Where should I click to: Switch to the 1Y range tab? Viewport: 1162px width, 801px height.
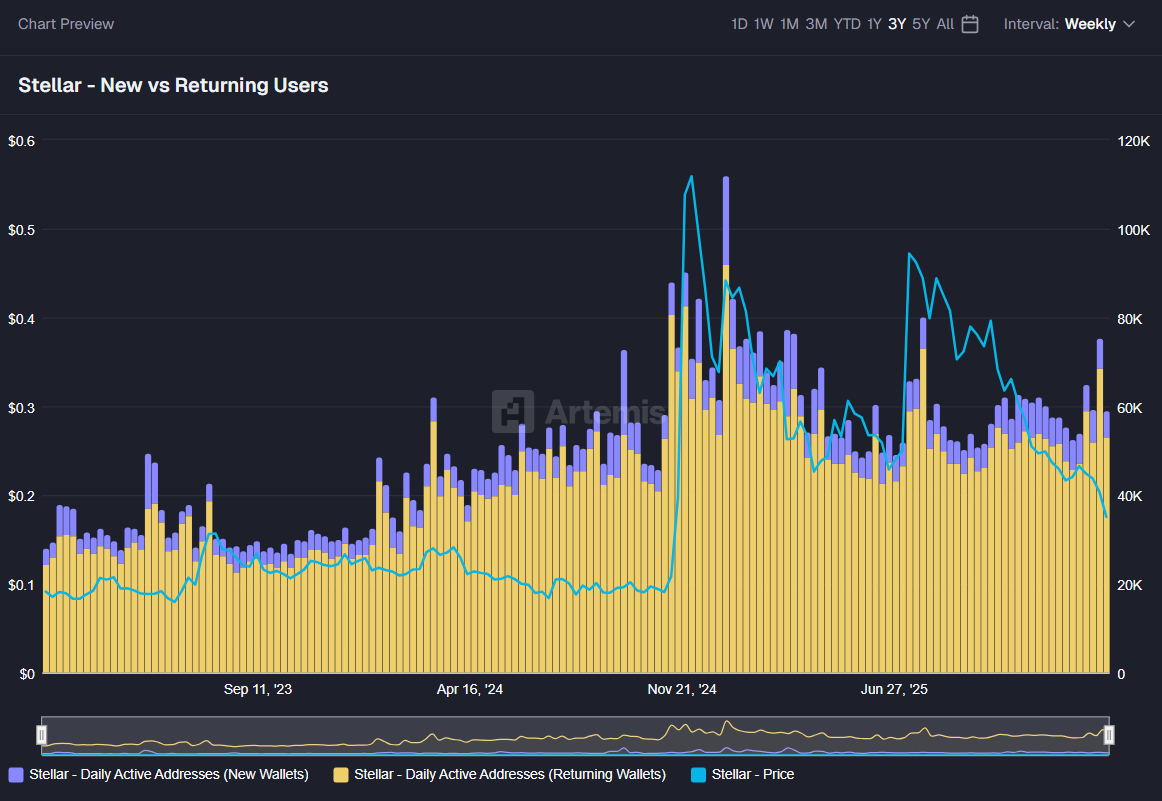[874, 23]
